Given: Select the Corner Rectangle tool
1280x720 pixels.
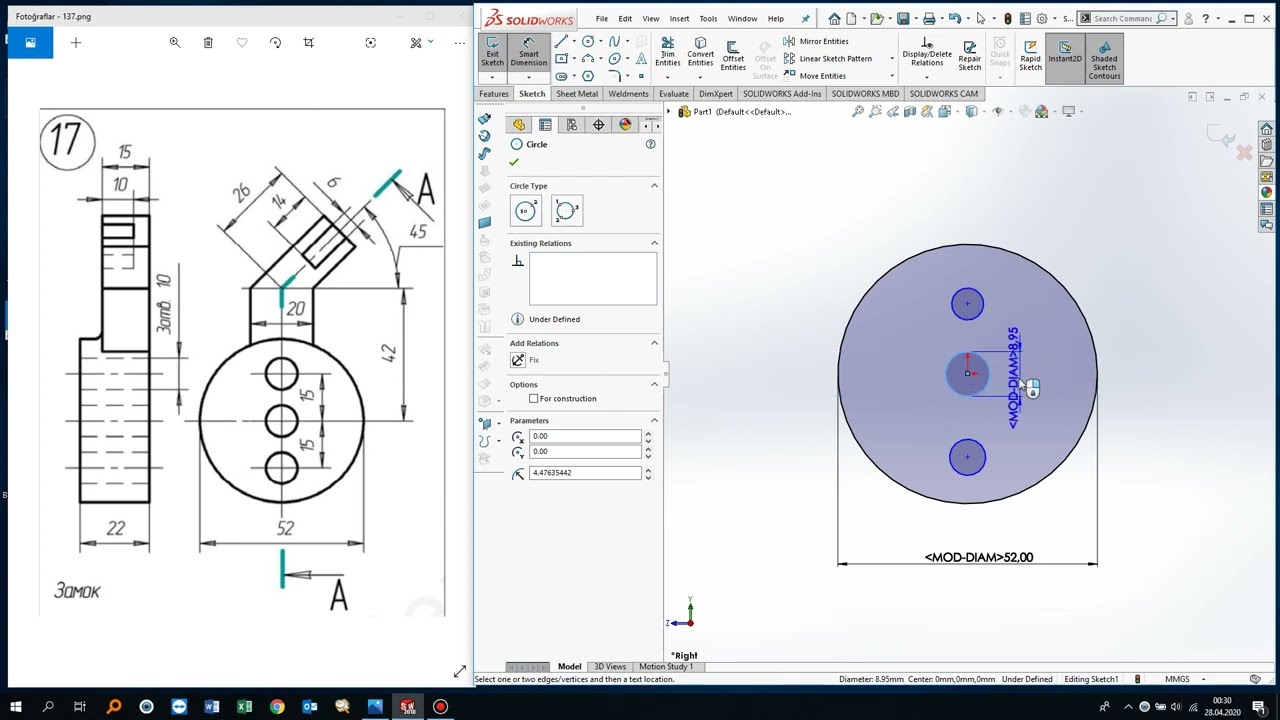Looking at the screenshot, I should [x=561, y=59].
